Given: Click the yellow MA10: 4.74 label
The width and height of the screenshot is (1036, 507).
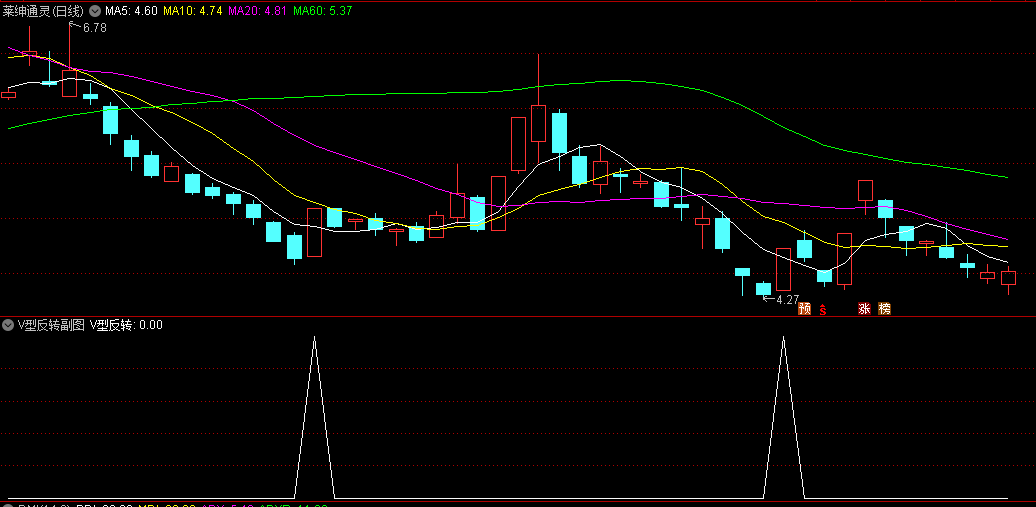Looking at the screenshot, I should (x=192, y=11).
